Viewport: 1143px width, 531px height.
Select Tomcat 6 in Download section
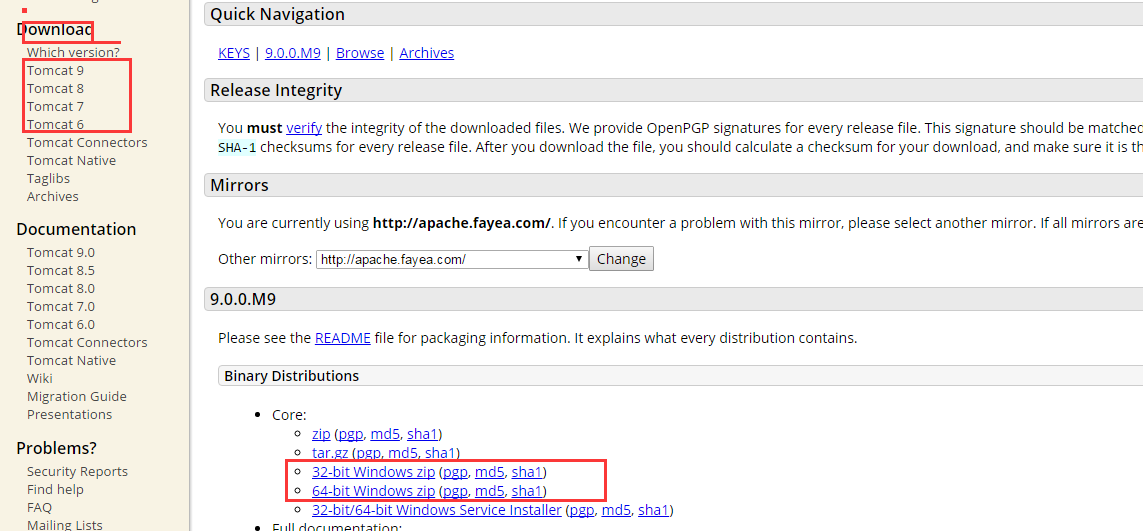pyautogui.click(x=55, y=125)
